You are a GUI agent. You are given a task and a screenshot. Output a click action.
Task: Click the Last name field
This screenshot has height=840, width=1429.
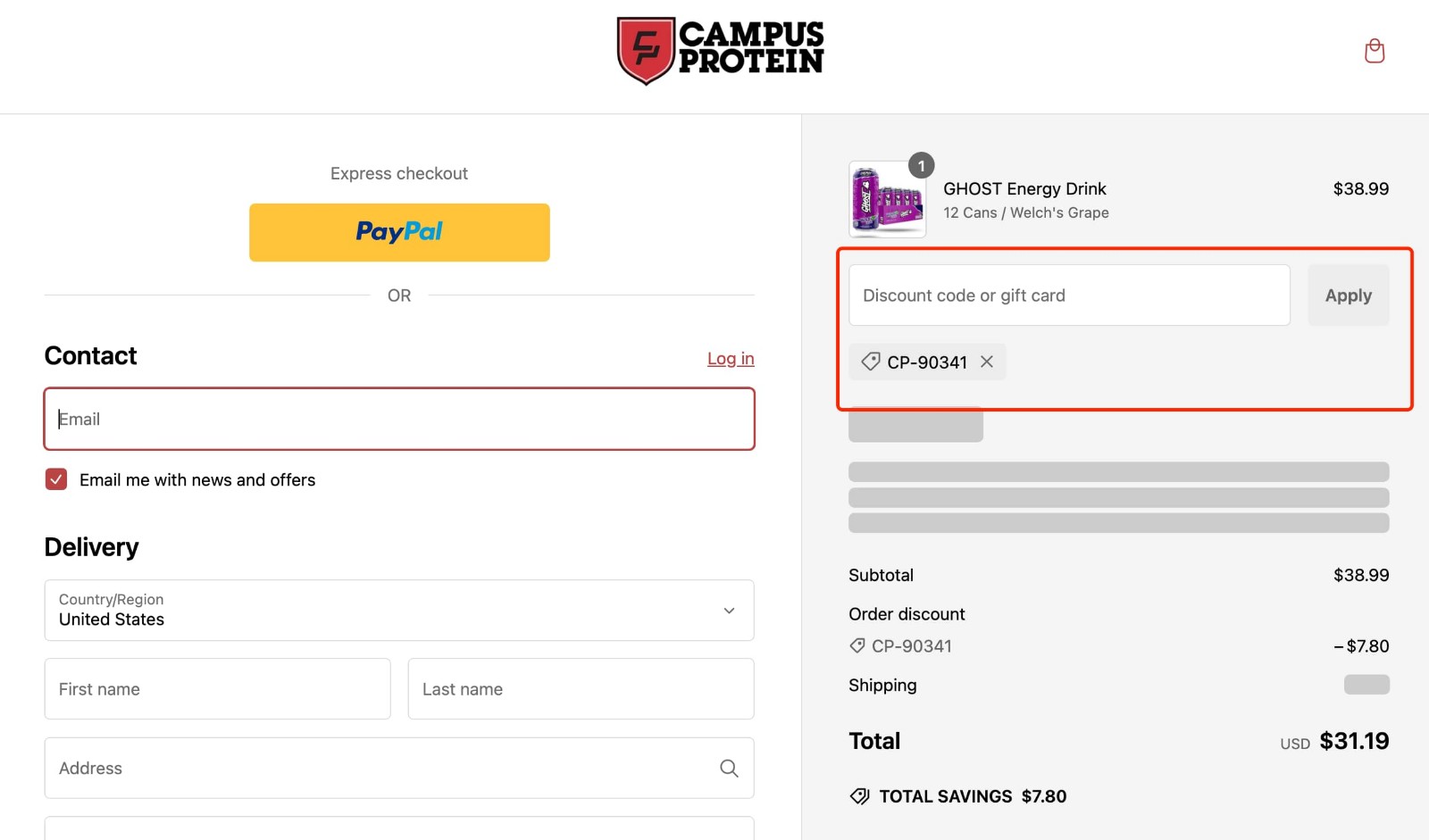(x=581, y=688)
